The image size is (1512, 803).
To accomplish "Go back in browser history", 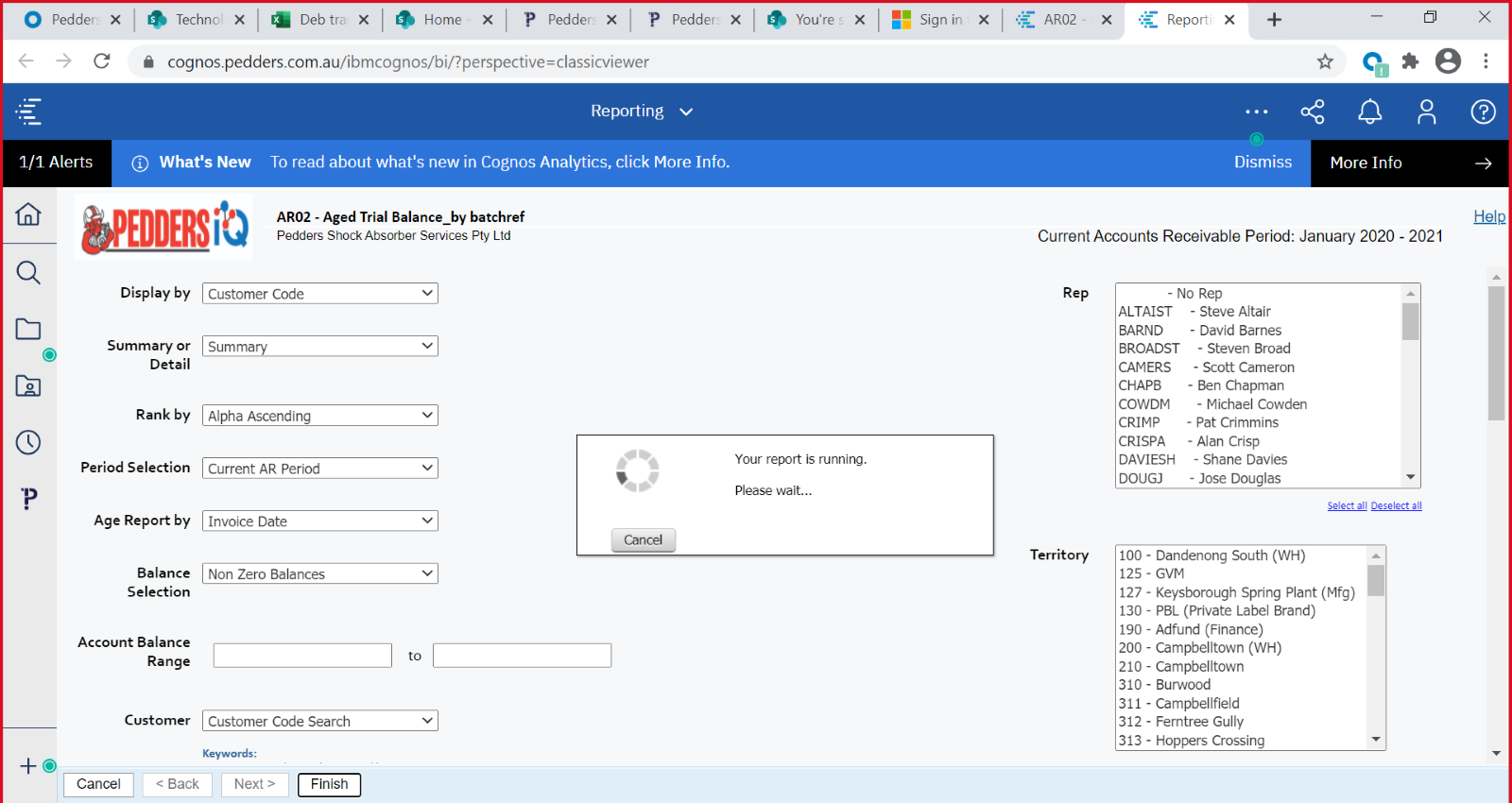I will tap(26, 61).
